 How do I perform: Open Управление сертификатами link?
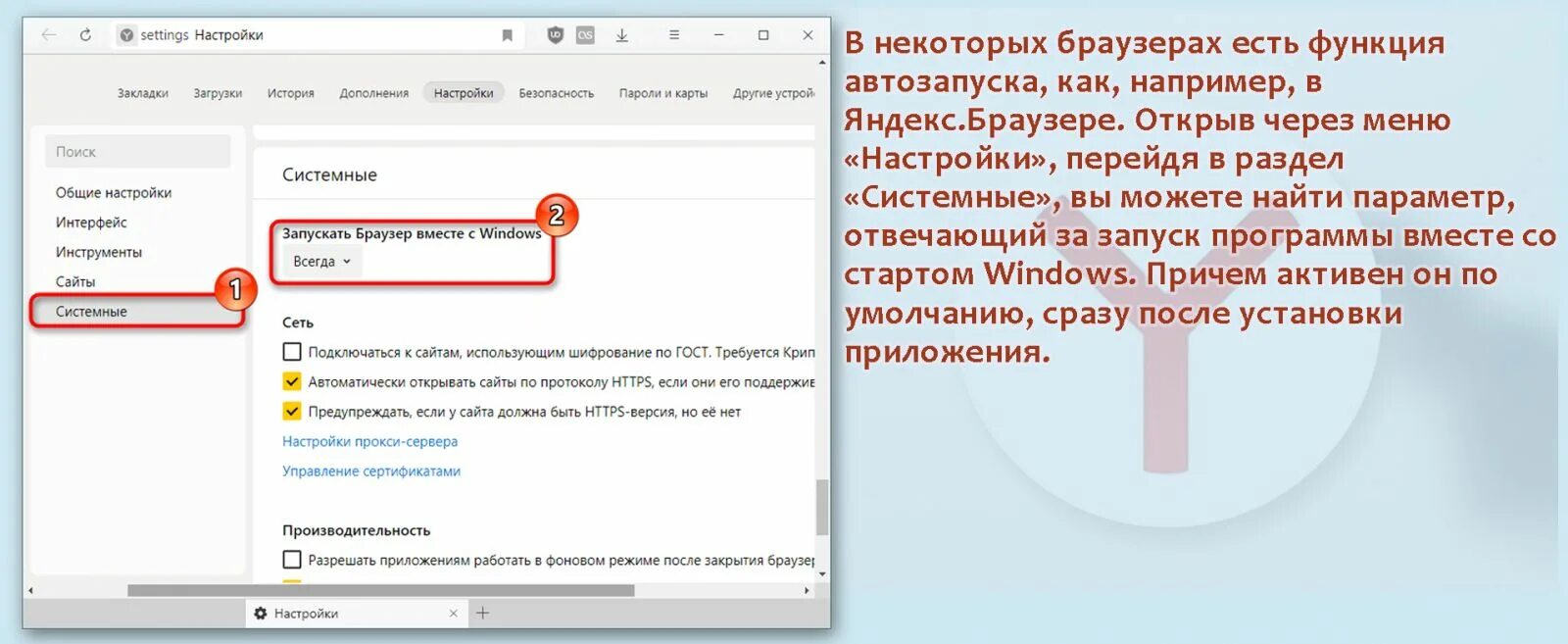pos(371,471)
